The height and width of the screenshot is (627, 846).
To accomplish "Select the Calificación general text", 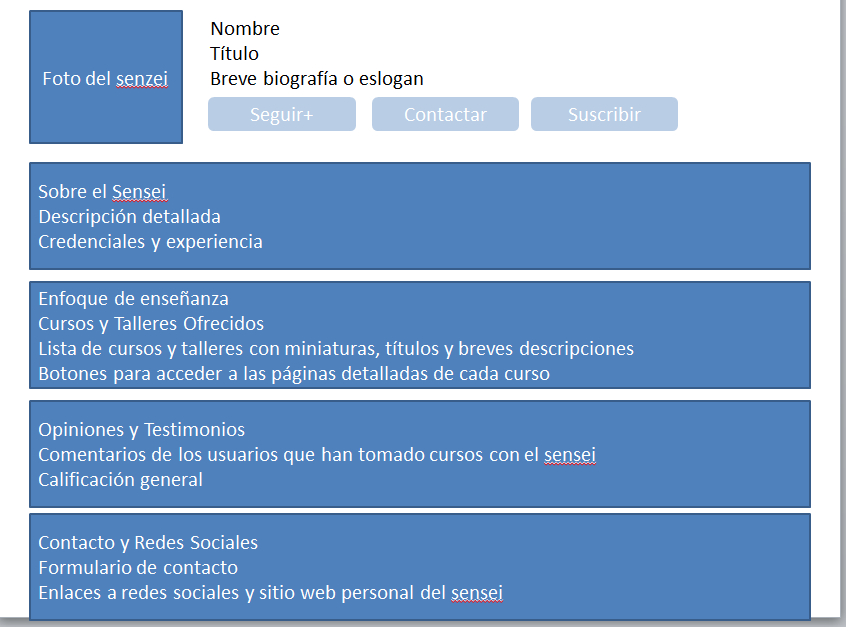I will click(120, 480).
